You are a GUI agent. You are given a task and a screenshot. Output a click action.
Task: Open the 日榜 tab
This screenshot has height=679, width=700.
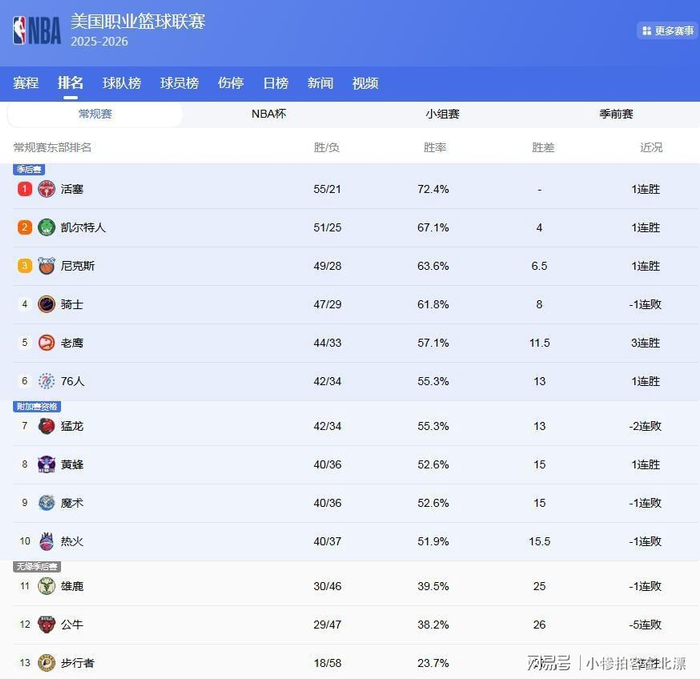pyautogui.click(x=275, y=83)
